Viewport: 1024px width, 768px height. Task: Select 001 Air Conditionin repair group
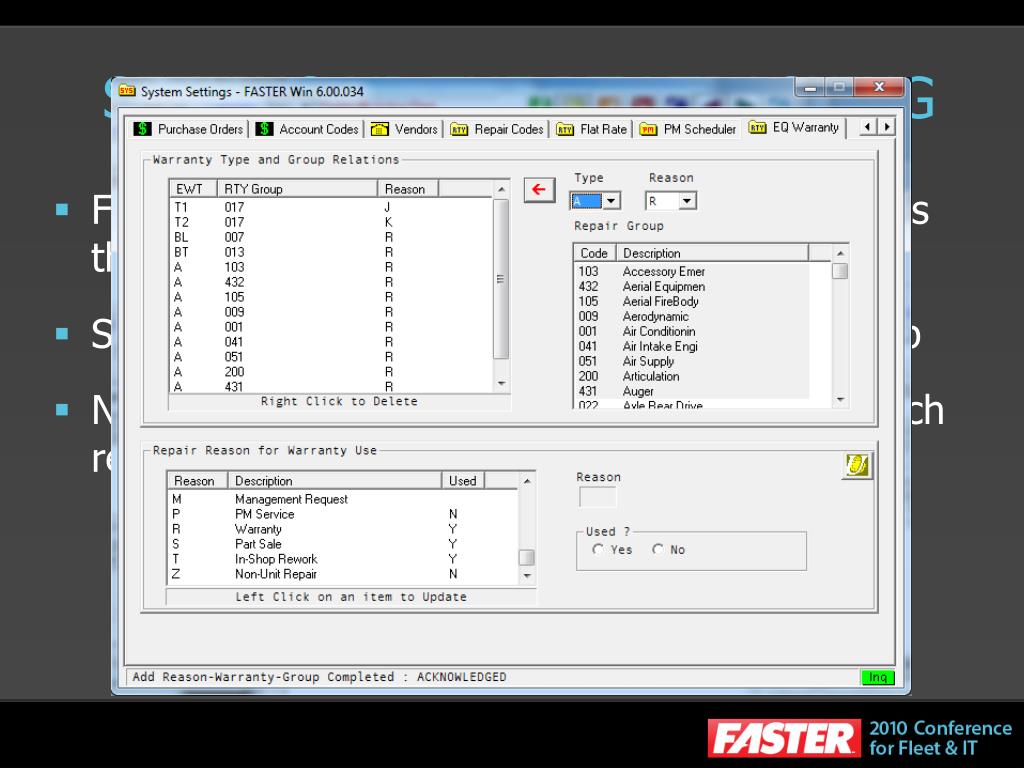coord(692,331)
